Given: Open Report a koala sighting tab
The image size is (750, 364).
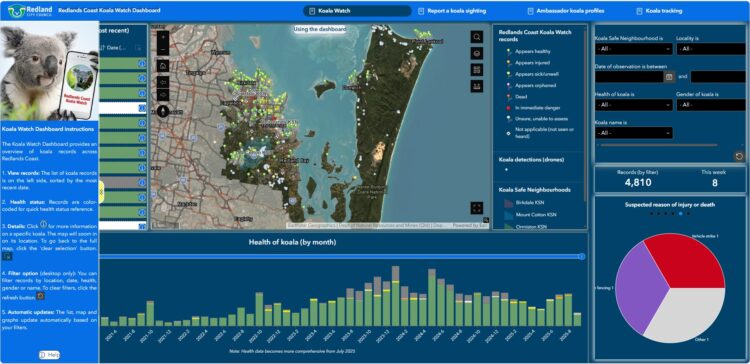Looking at the screenshot, I should pos(452,11).
